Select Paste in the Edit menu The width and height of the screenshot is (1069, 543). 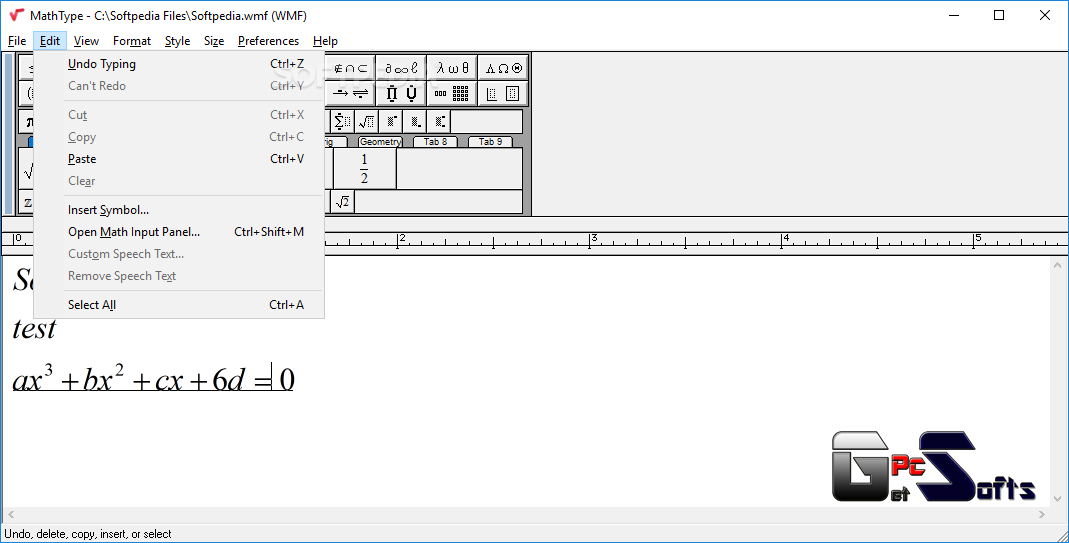179,159
